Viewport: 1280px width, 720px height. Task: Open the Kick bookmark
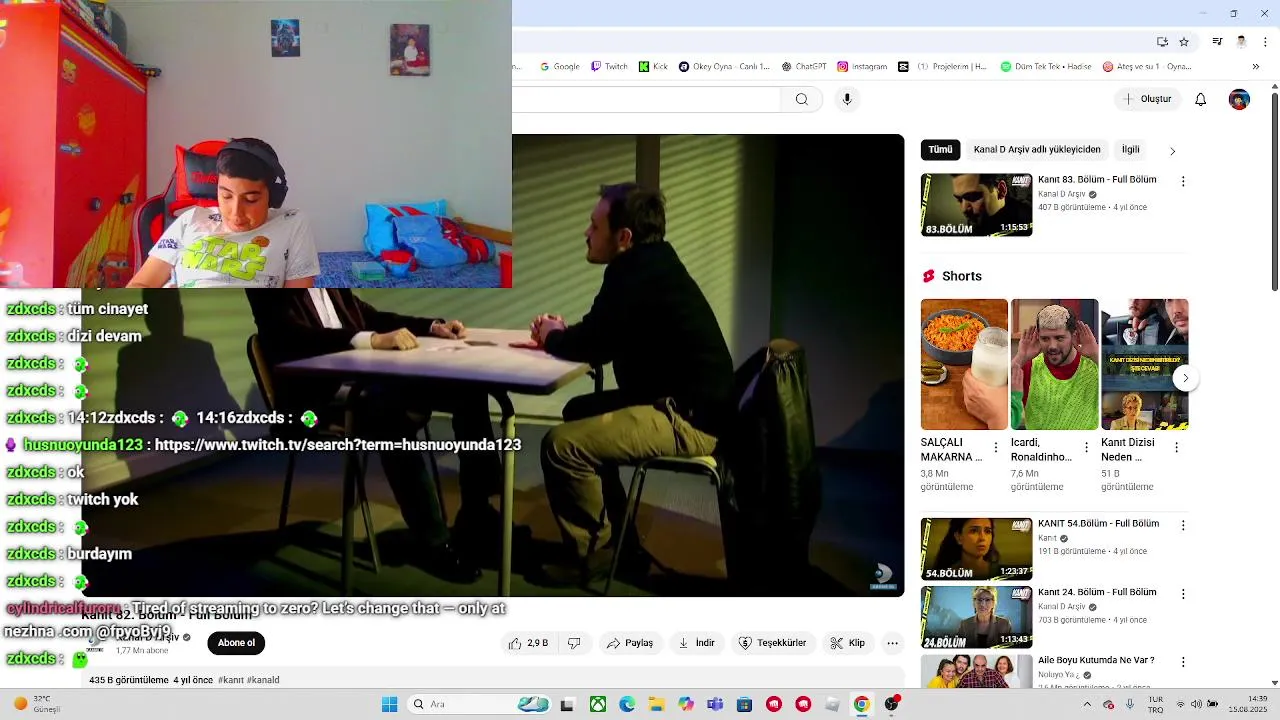(x=654, y=67)
